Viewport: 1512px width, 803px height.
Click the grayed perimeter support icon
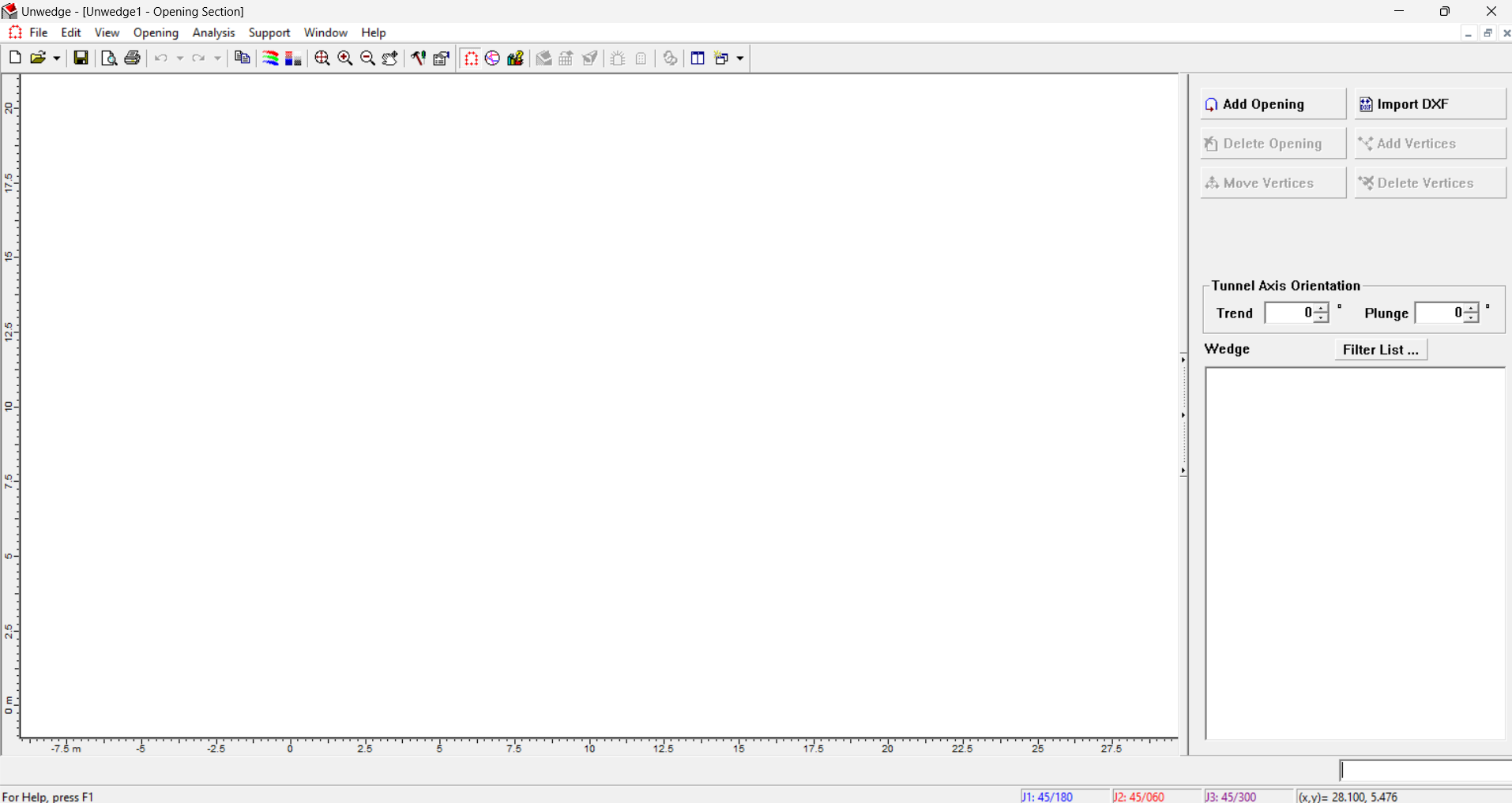click(566, 58)
